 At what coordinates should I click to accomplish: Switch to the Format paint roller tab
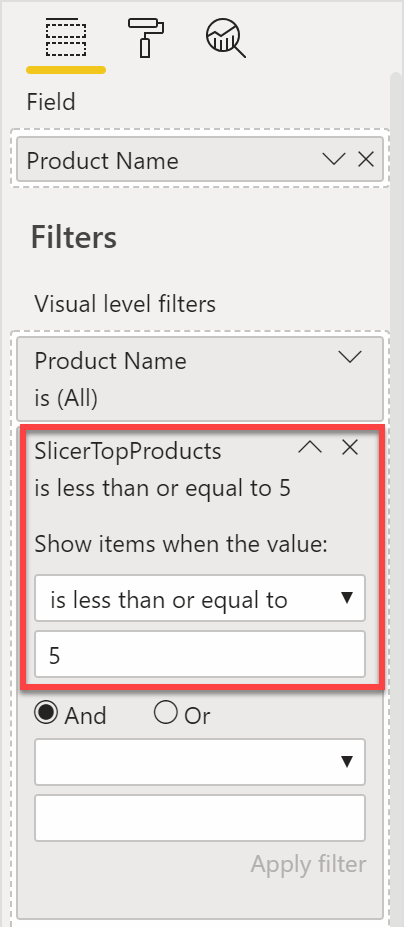(146, 37)
